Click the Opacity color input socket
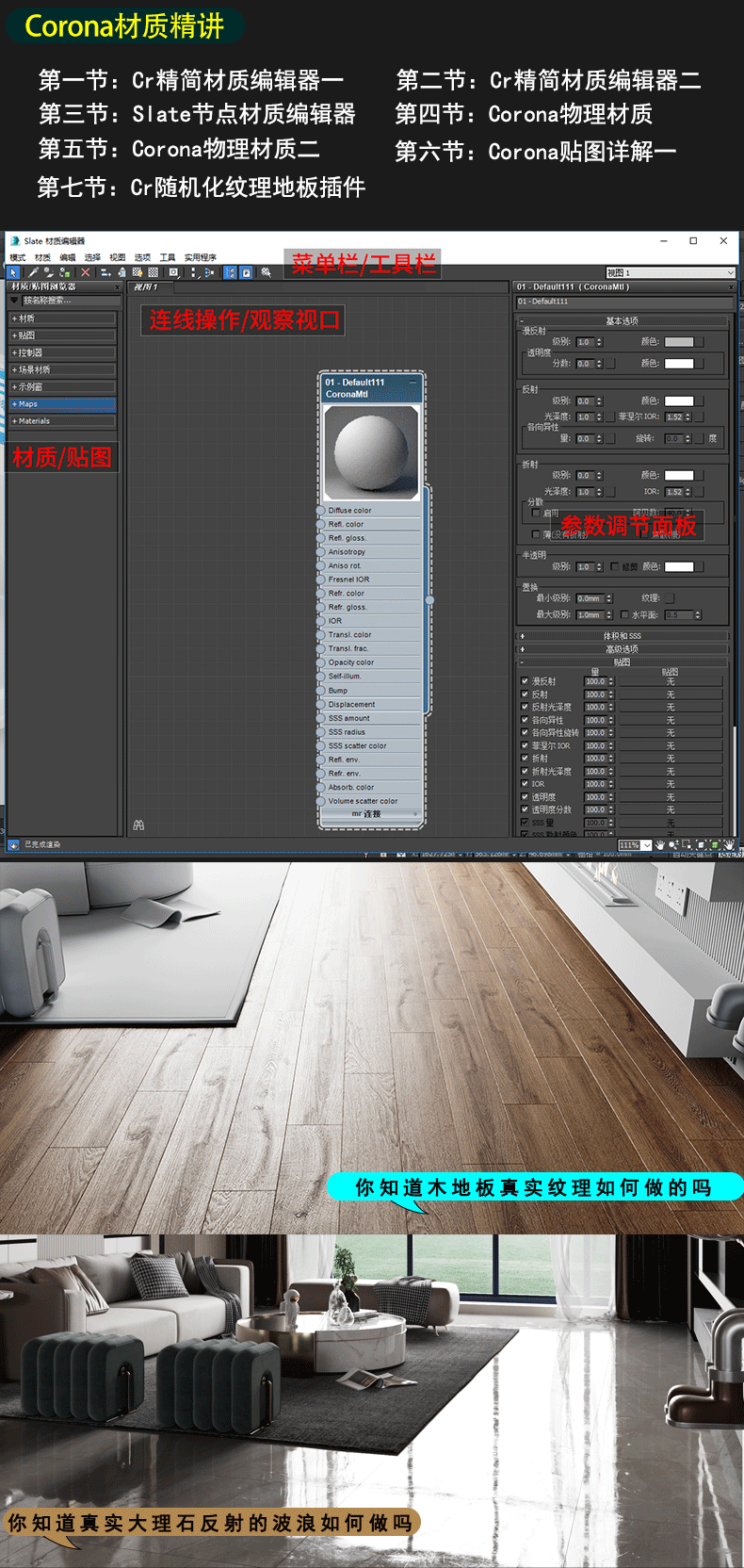Viewport: 744px width, 1568px height. tap(321, 662)
